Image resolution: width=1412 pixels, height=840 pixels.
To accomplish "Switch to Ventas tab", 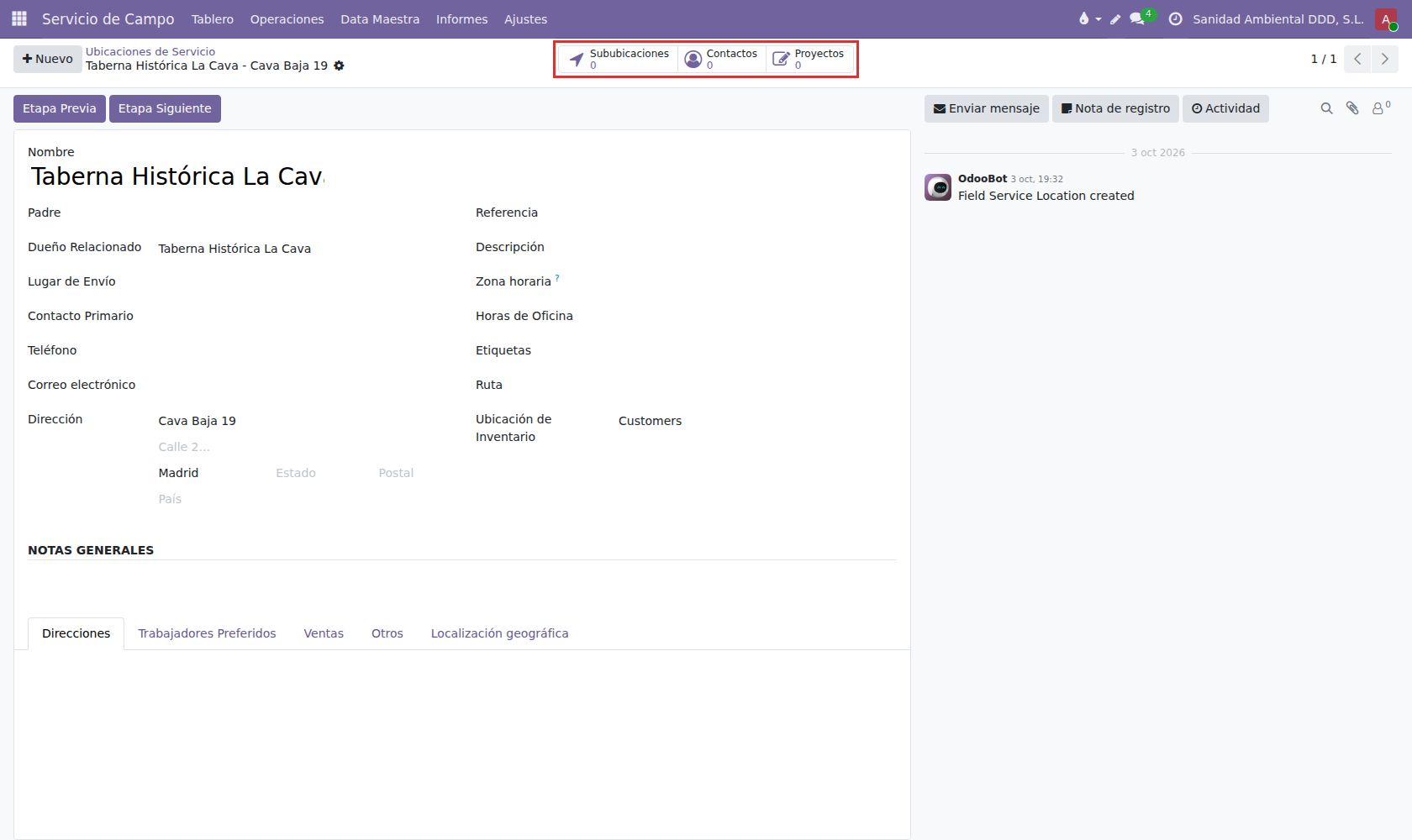I will pyautogui.click(x=324, y=633).
